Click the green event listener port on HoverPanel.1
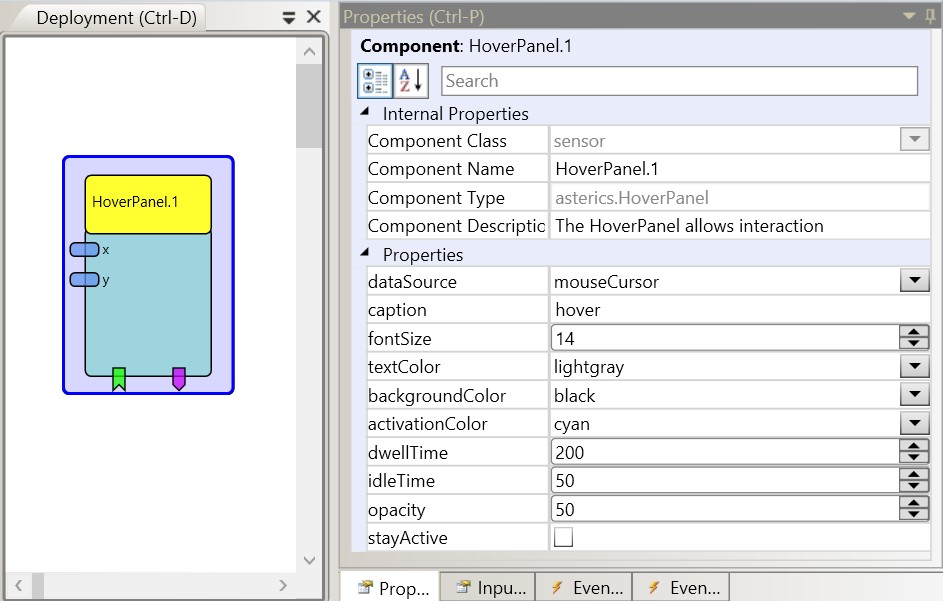The image size is (943, 601). point(119,378)
